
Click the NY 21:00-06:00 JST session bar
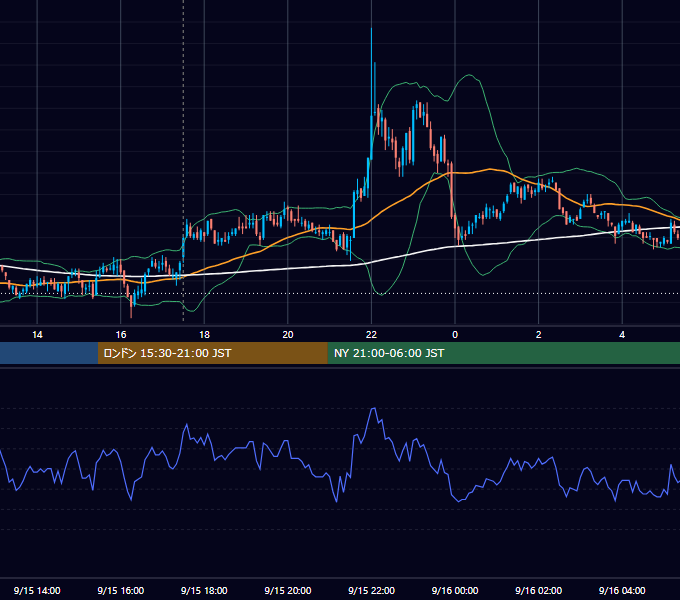[503, 353]
